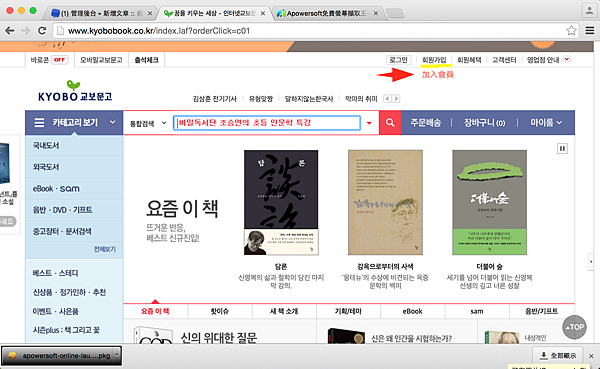
Task: Open 신상품 · 정가인하 · 추천 link
Action: coord(69,292)
